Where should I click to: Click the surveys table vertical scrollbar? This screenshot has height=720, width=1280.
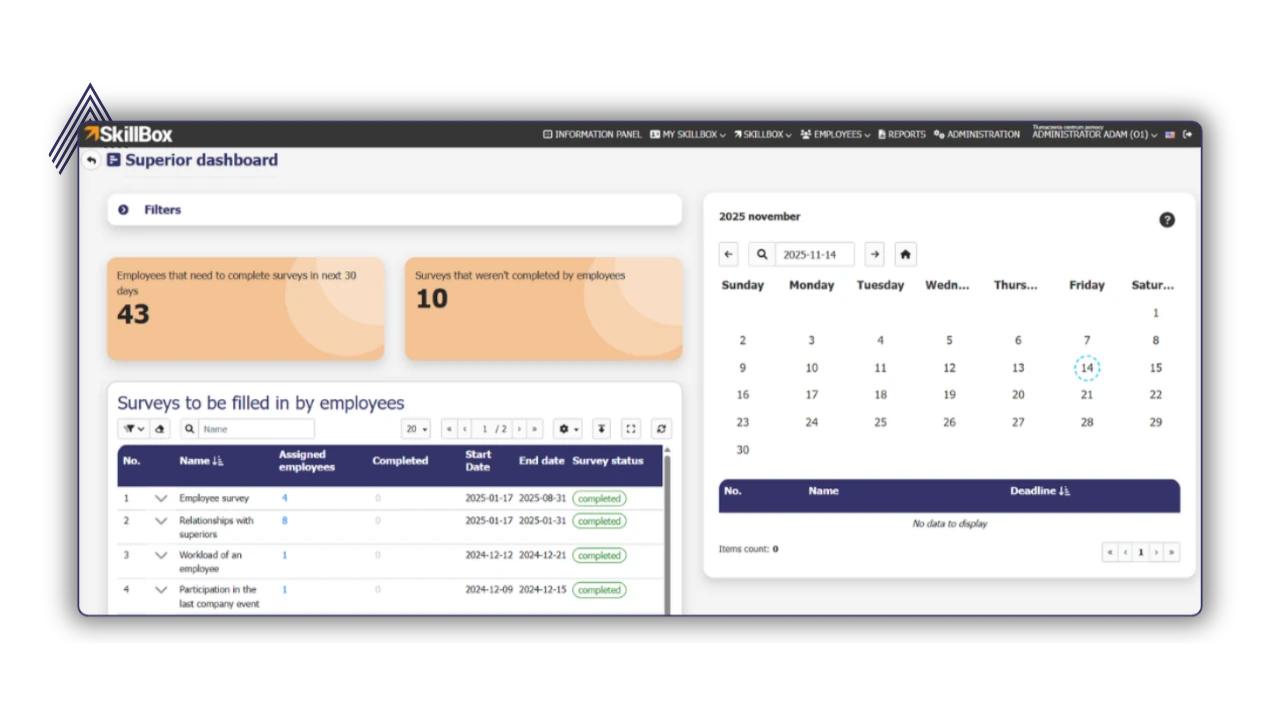pos(665,520)
